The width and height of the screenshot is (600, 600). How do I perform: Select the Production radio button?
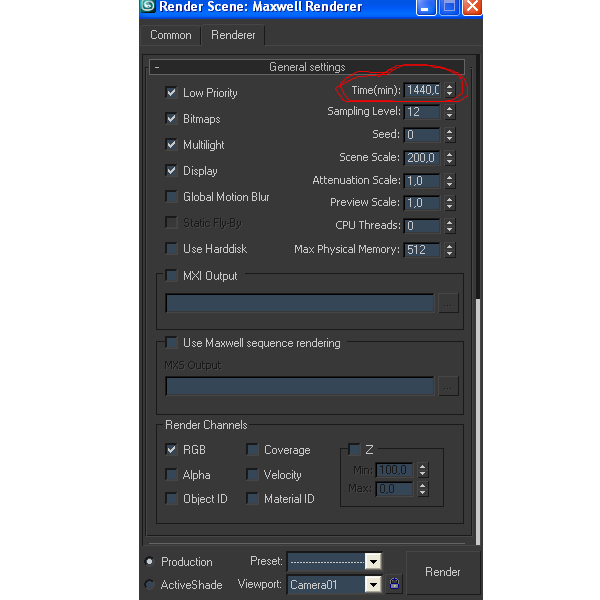tap(150, 561)
